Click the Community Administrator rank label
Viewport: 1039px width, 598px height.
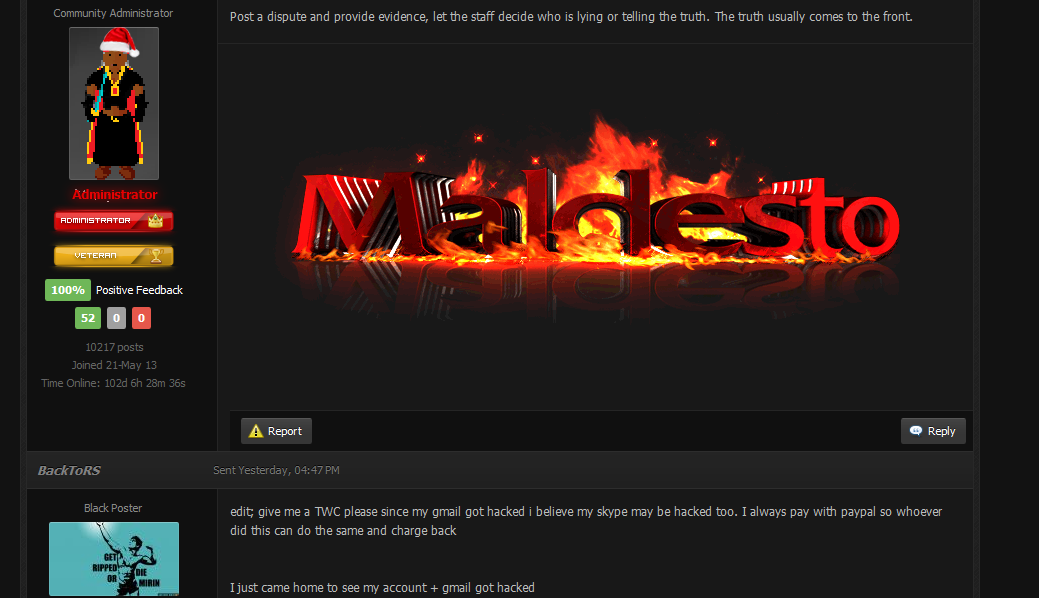point(113,13)
